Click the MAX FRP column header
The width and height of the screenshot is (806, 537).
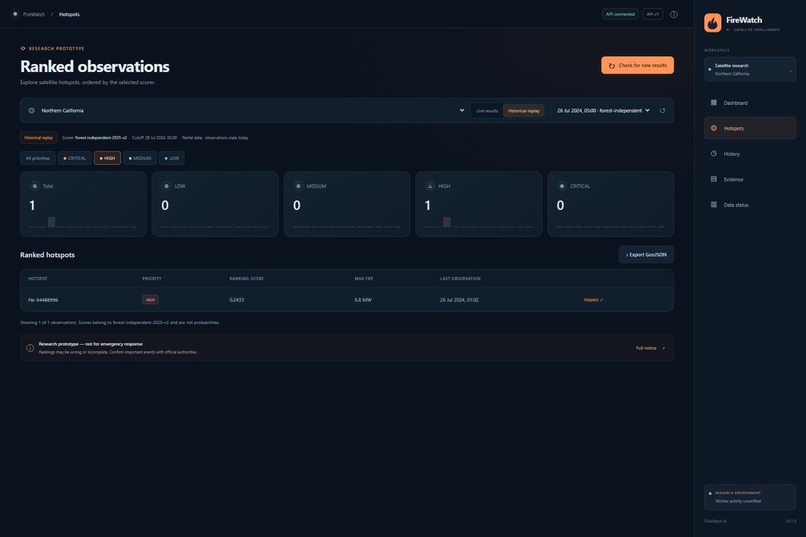[x=363, y=279]
